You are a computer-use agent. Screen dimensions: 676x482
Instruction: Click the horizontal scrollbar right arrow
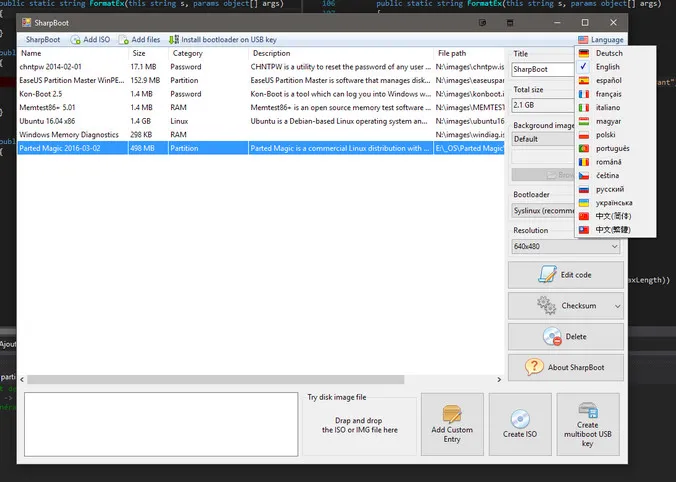[x=499, y=380]
